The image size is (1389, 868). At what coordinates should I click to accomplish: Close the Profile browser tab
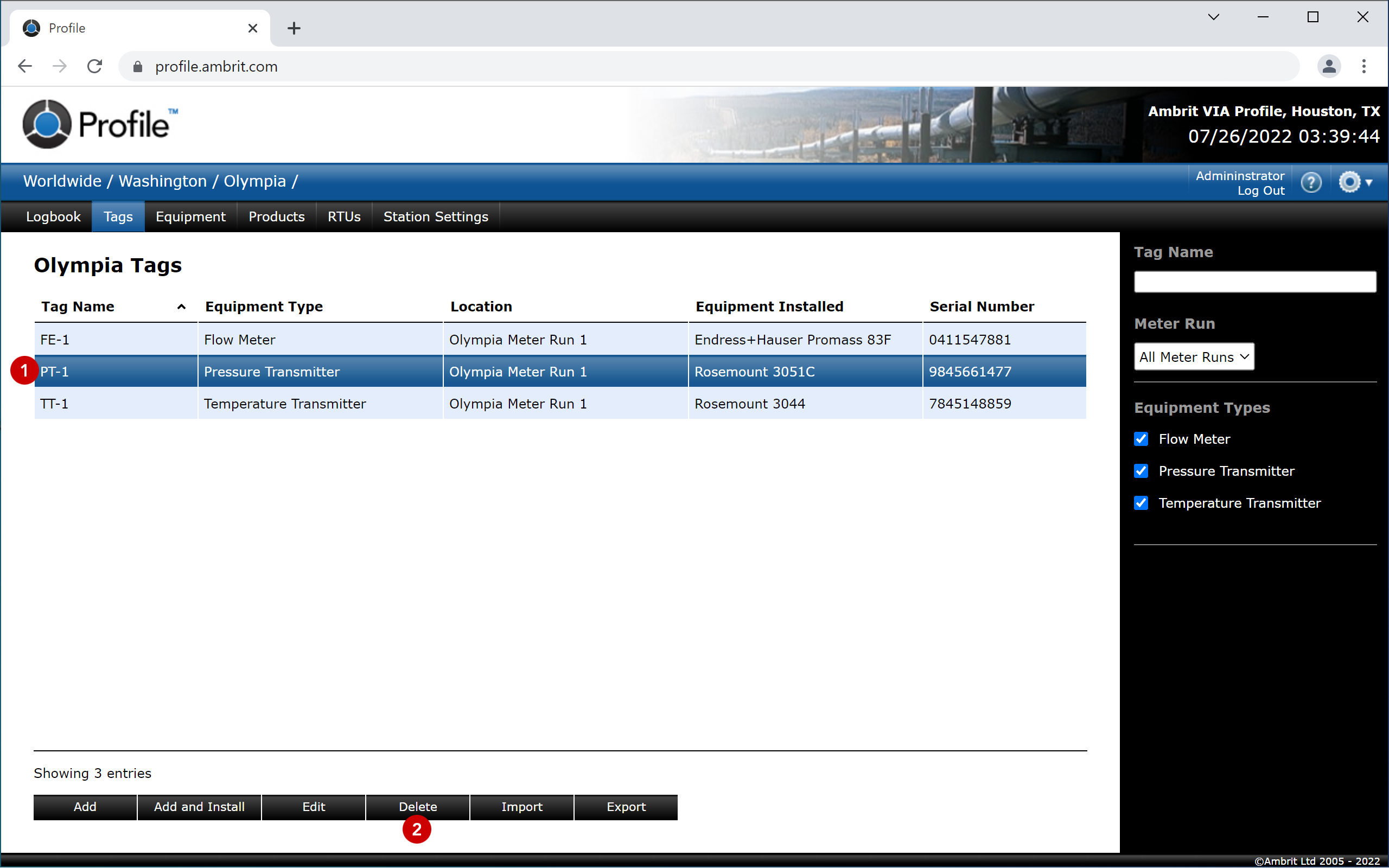pyautogui.click(x=252, y=28)
